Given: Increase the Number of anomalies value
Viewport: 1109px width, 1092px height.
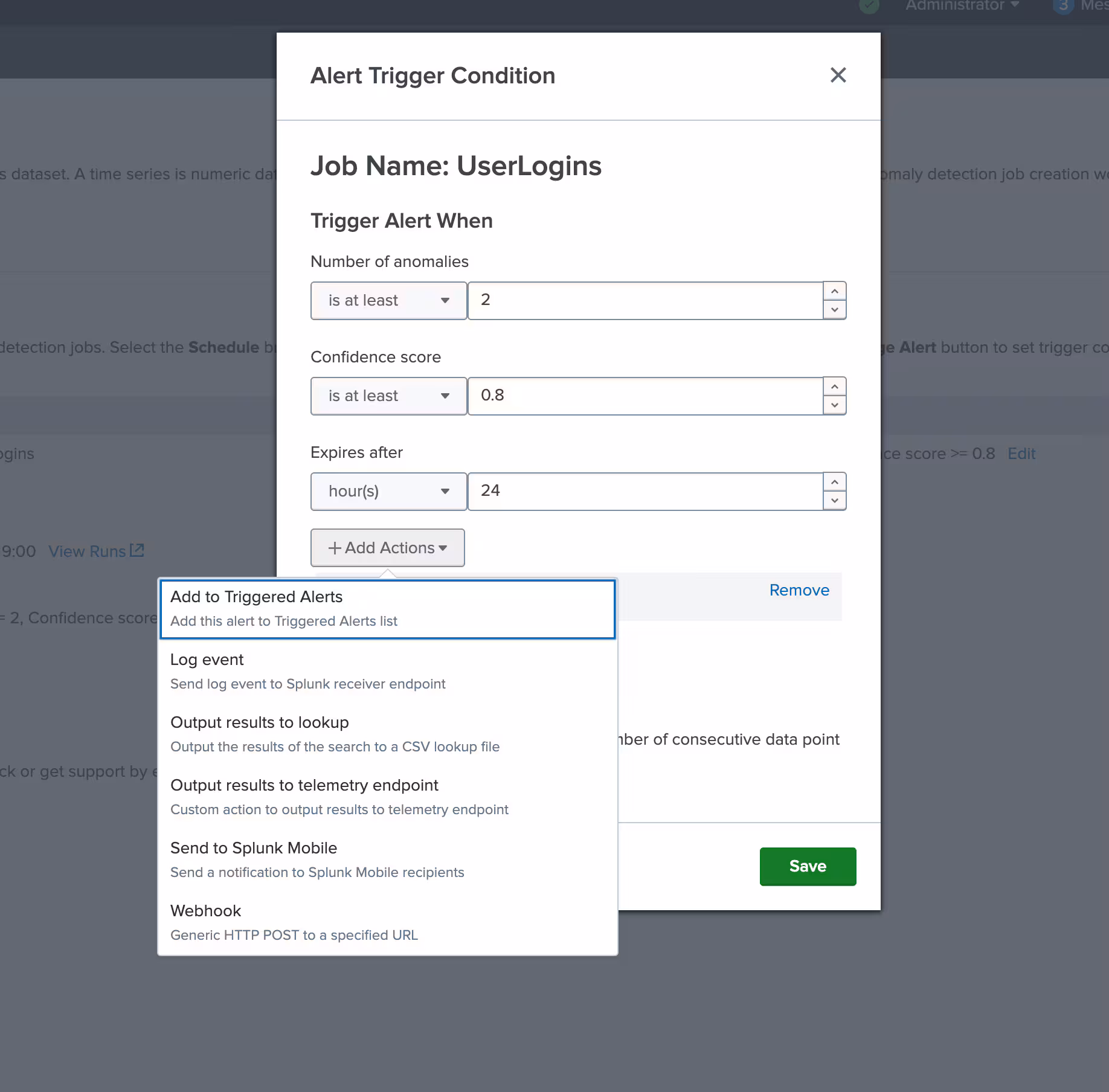Looking at the screenshot, I should tap(834, 291).
